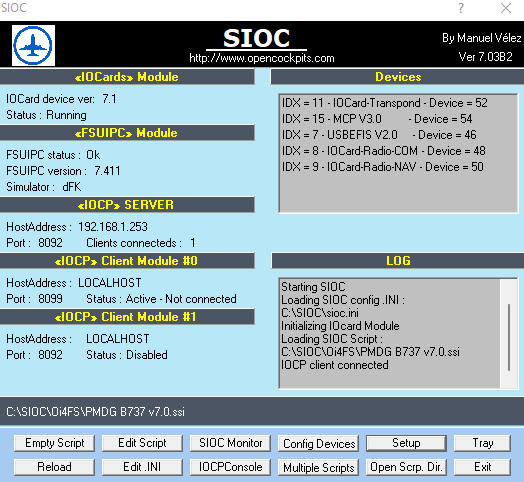Viewport: 524px width, 482px height.
Task: Click the 'Ver 7.03B2' version text
Action: pyautogui.click(x=485, y=57)
